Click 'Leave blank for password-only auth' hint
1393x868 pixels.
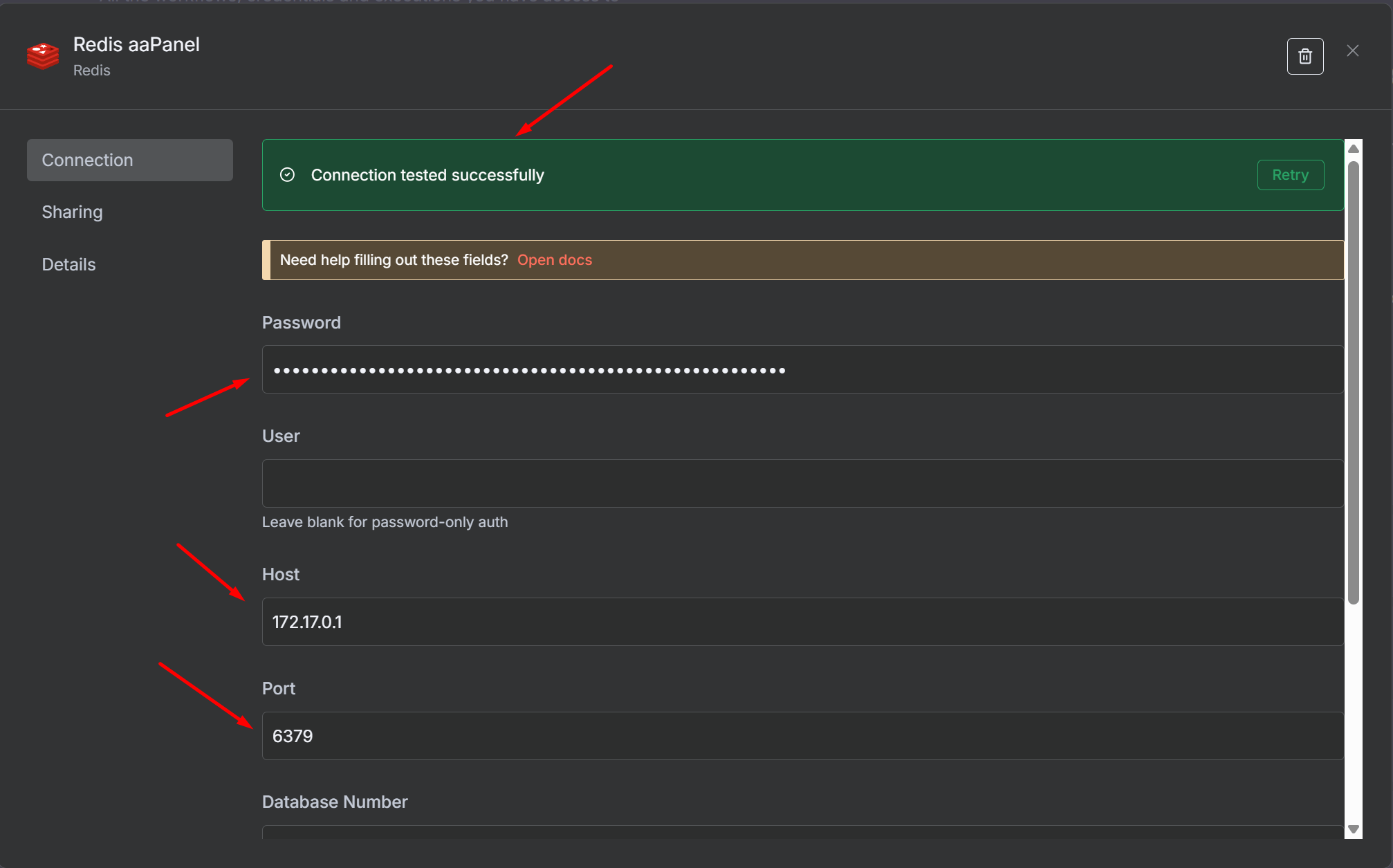[385, 522]
